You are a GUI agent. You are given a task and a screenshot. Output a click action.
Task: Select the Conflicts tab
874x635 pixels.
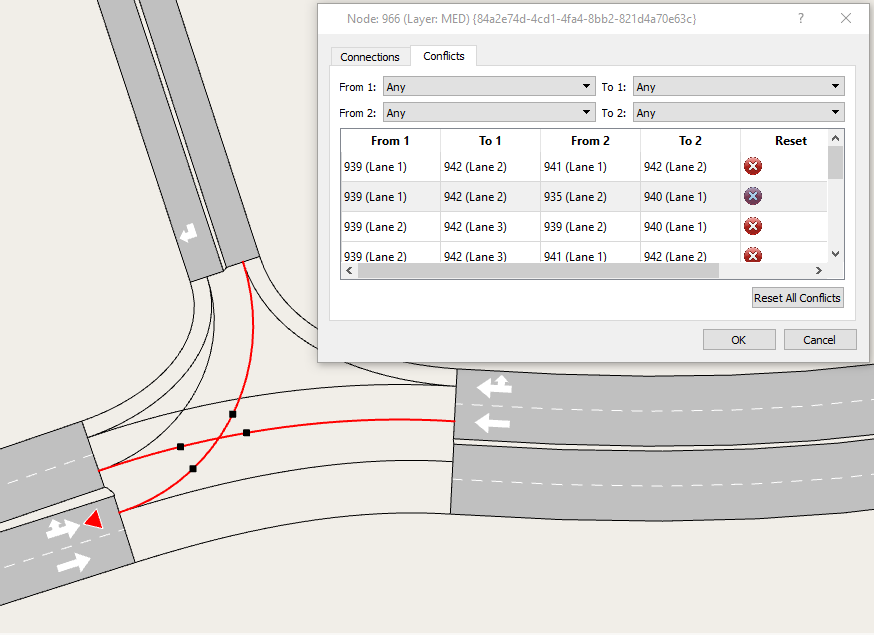[x=444, y=56]
